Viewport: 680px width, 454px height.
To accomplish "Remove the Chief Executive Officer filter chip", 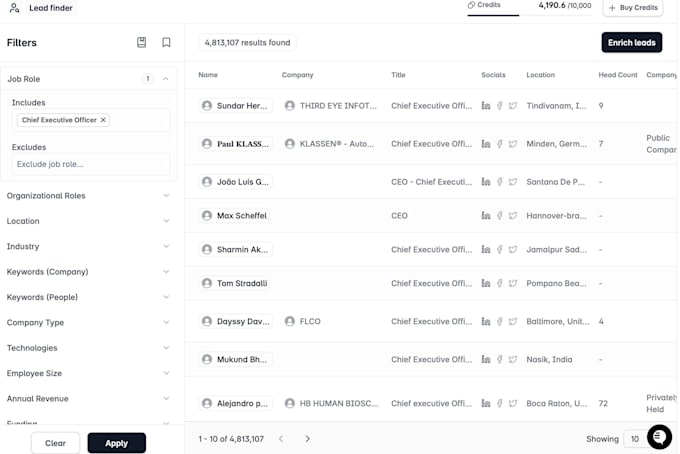I will (x=103, y=120).
